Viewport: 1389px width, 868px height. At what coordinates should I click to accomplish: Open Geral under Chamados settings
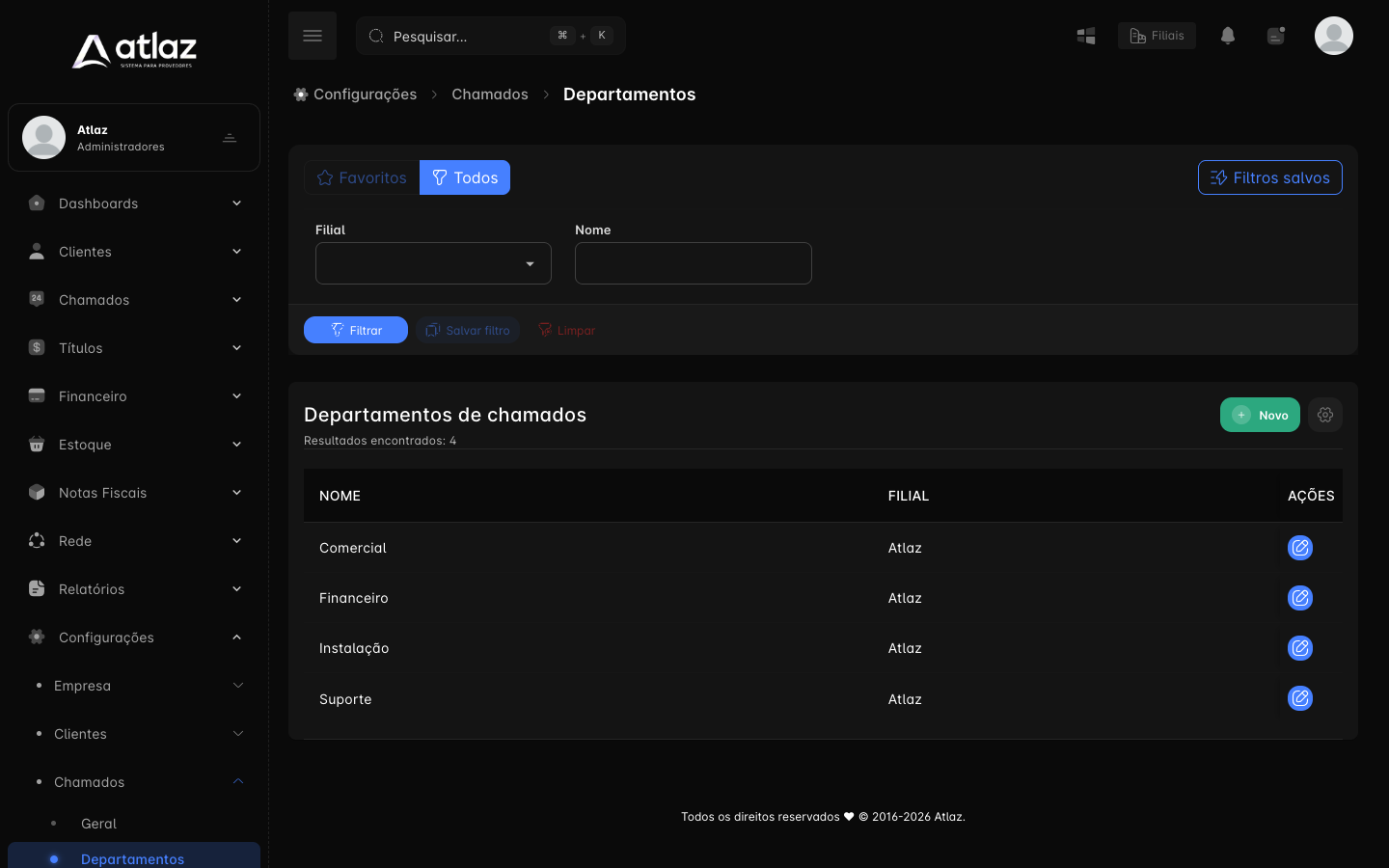tap(98, 824)
